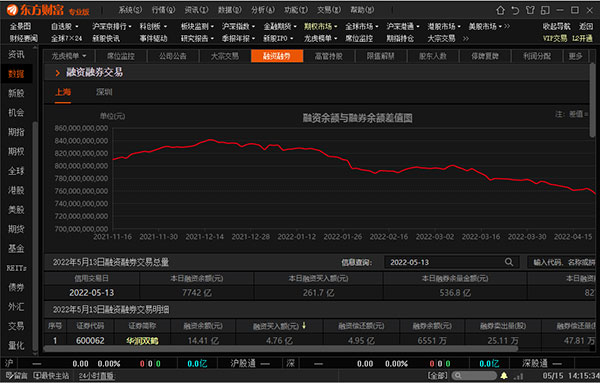This screenshot has width=600, height=383.
Task: Open the 新股IPO dropdown
Action: (292, 39)
